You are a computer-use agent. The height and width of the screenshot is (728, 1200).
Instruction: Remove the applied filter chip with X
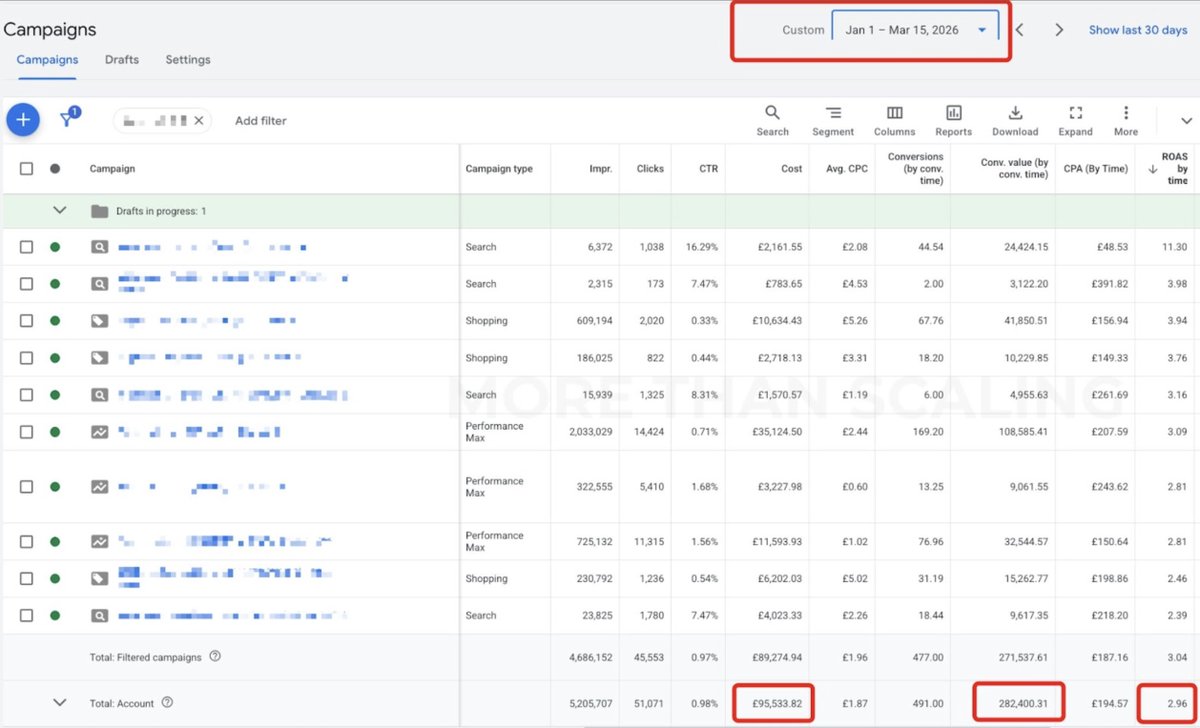click(x=199, y=121)
